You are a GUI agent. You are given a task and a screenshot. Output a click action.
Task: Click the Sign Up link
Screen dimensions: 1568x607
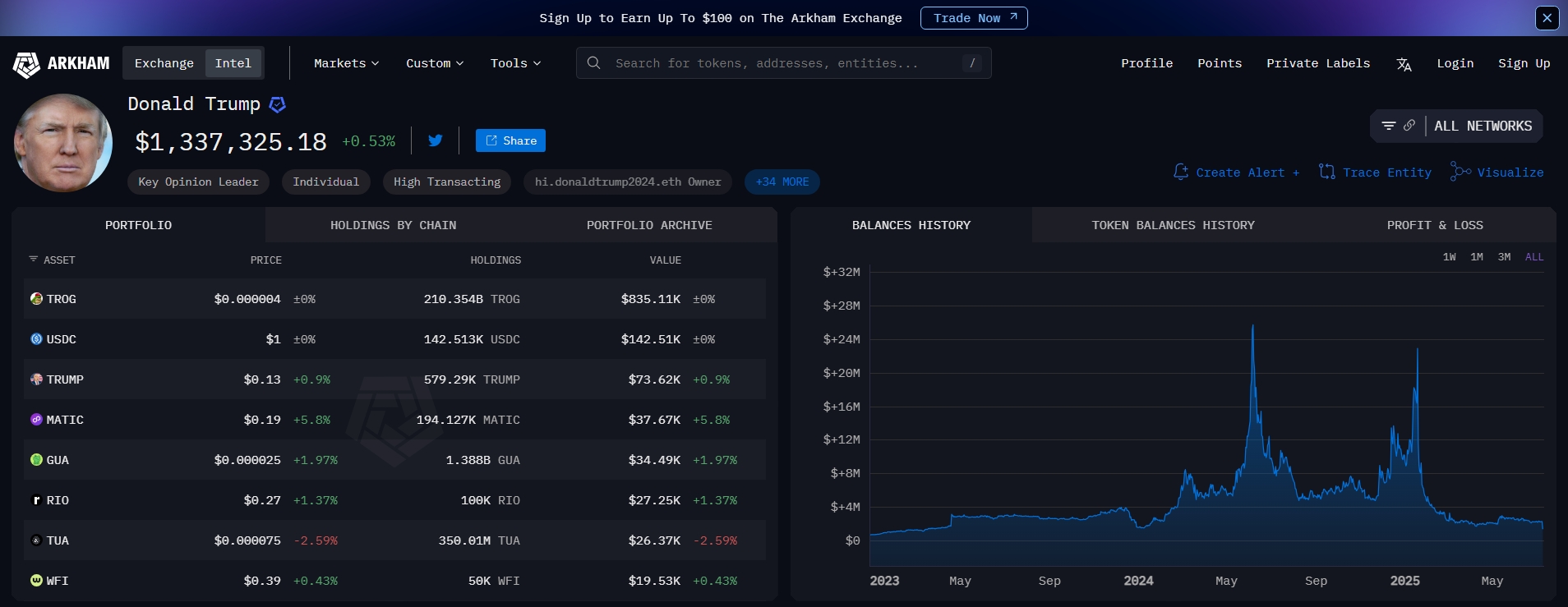1524,63
